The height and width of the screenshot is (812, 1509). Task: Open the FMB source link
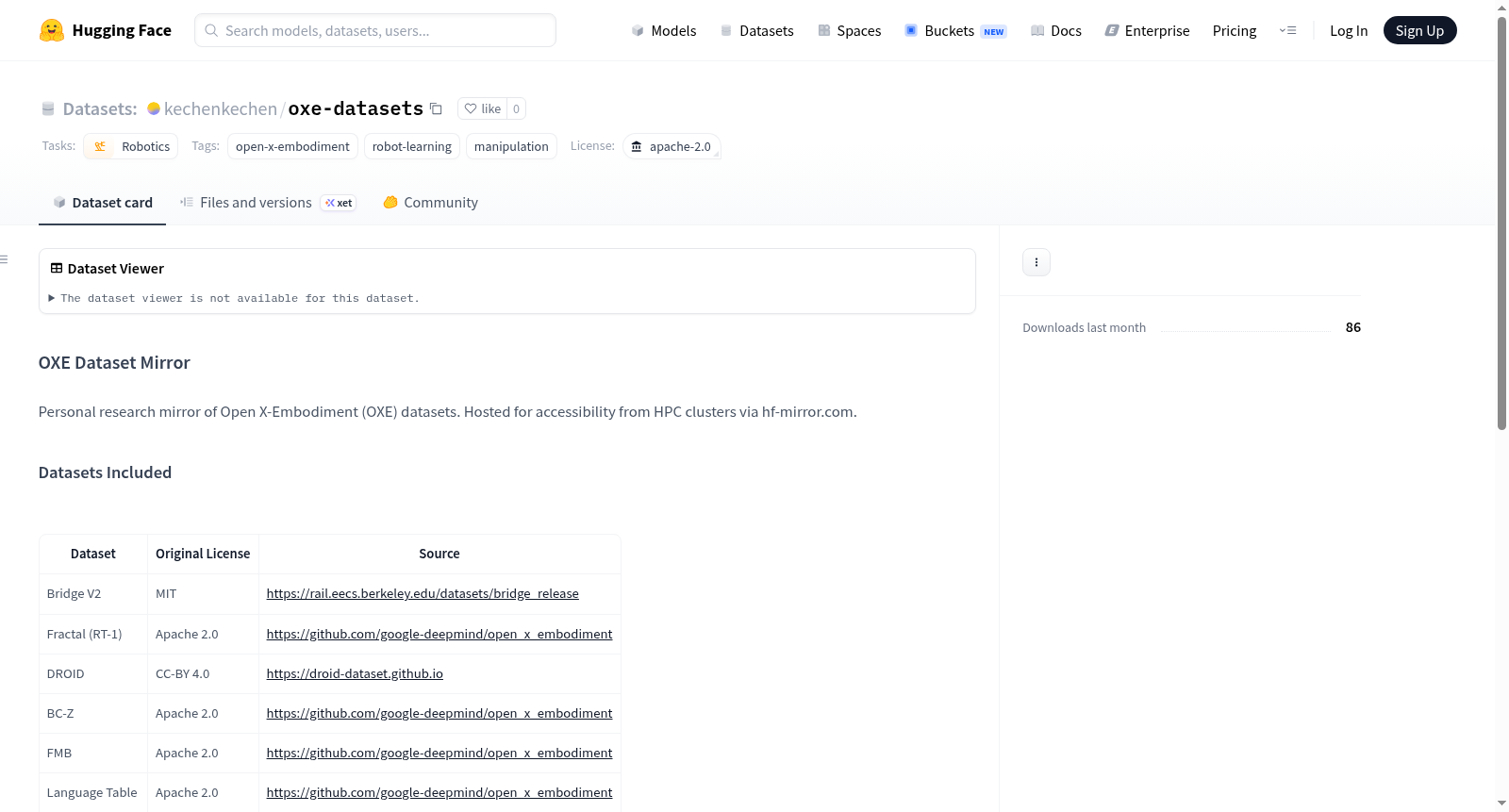[x=439, y=753]
